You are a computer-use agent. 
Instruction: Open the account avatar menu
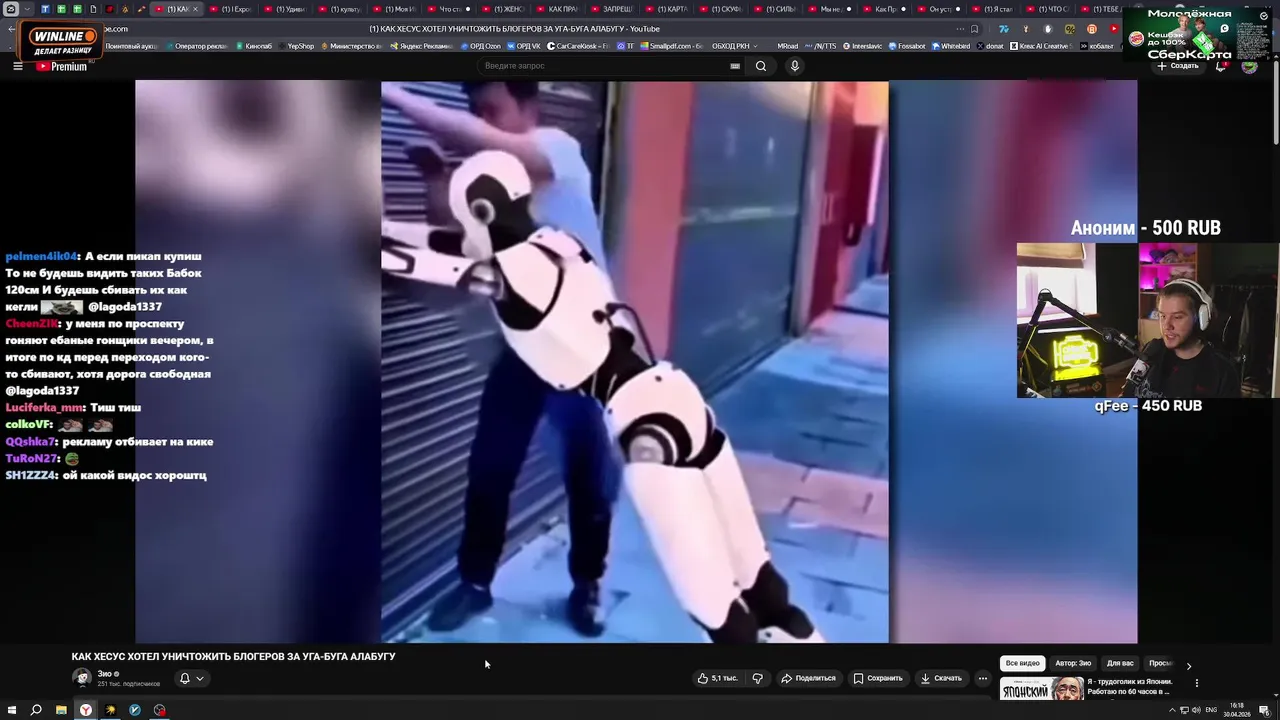[x=1249, y=66]
